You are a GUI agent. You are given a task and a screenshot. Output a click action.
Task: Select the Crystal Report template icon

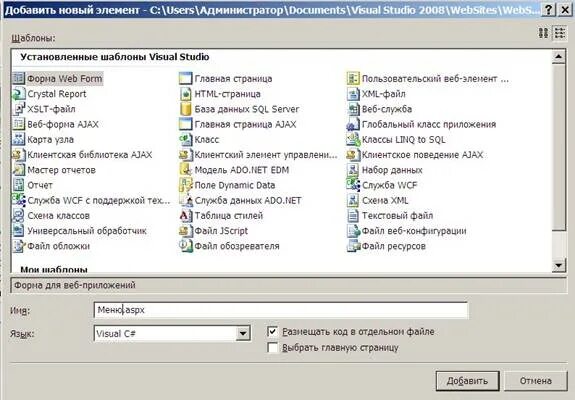pos(18,94)
